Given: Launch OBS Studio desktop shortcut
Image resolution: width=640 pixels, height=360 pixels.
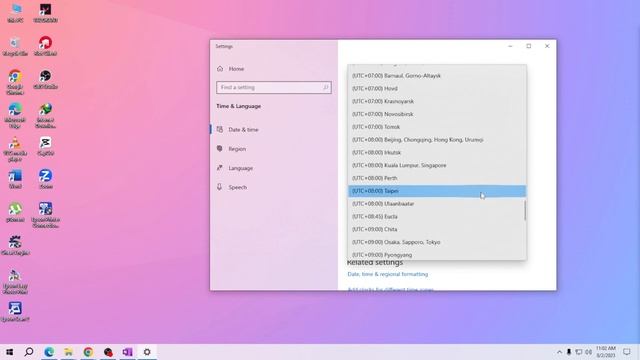Looking at the screenshot, I should [45, 80].
